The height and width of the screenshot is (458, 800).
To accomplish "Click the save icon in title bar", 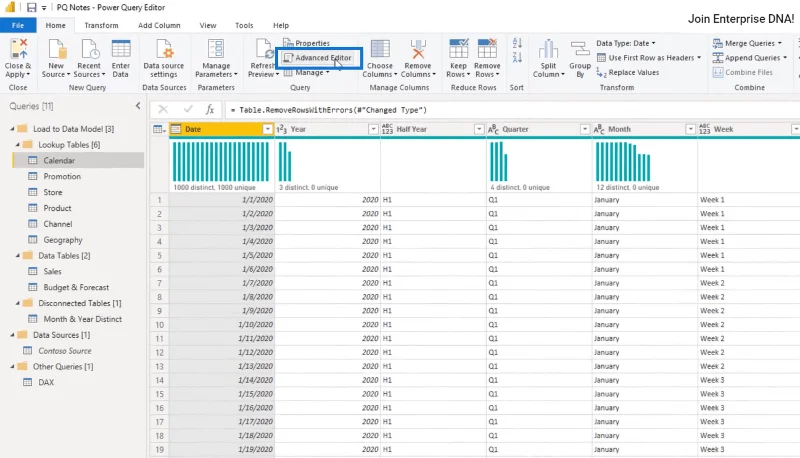I will (32, 8).
